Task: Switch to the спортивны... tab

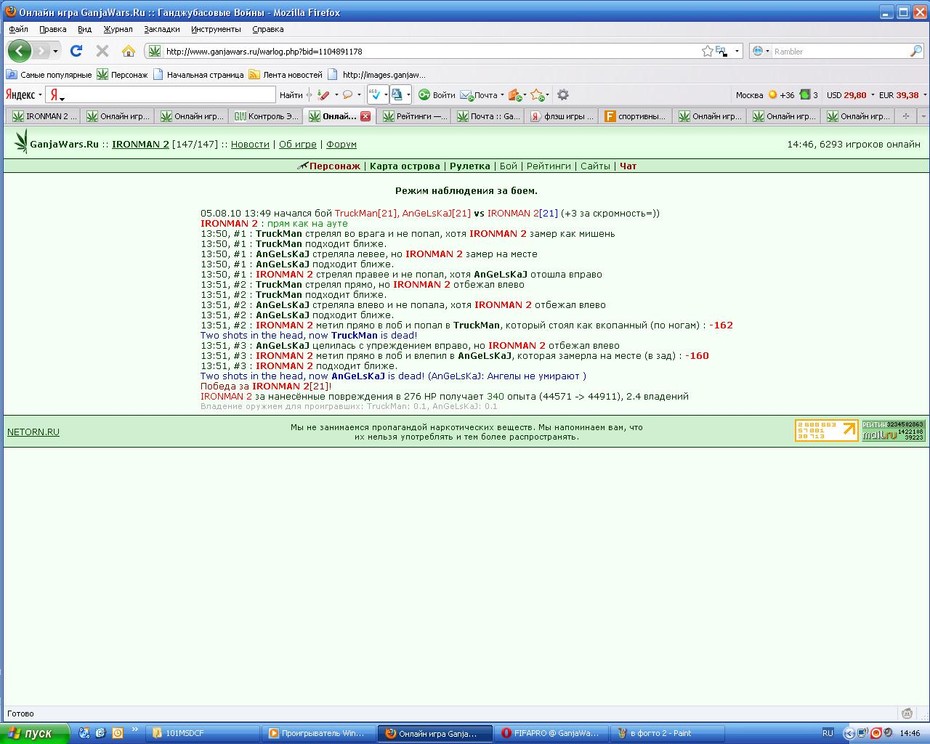Action: click(636, 116)
